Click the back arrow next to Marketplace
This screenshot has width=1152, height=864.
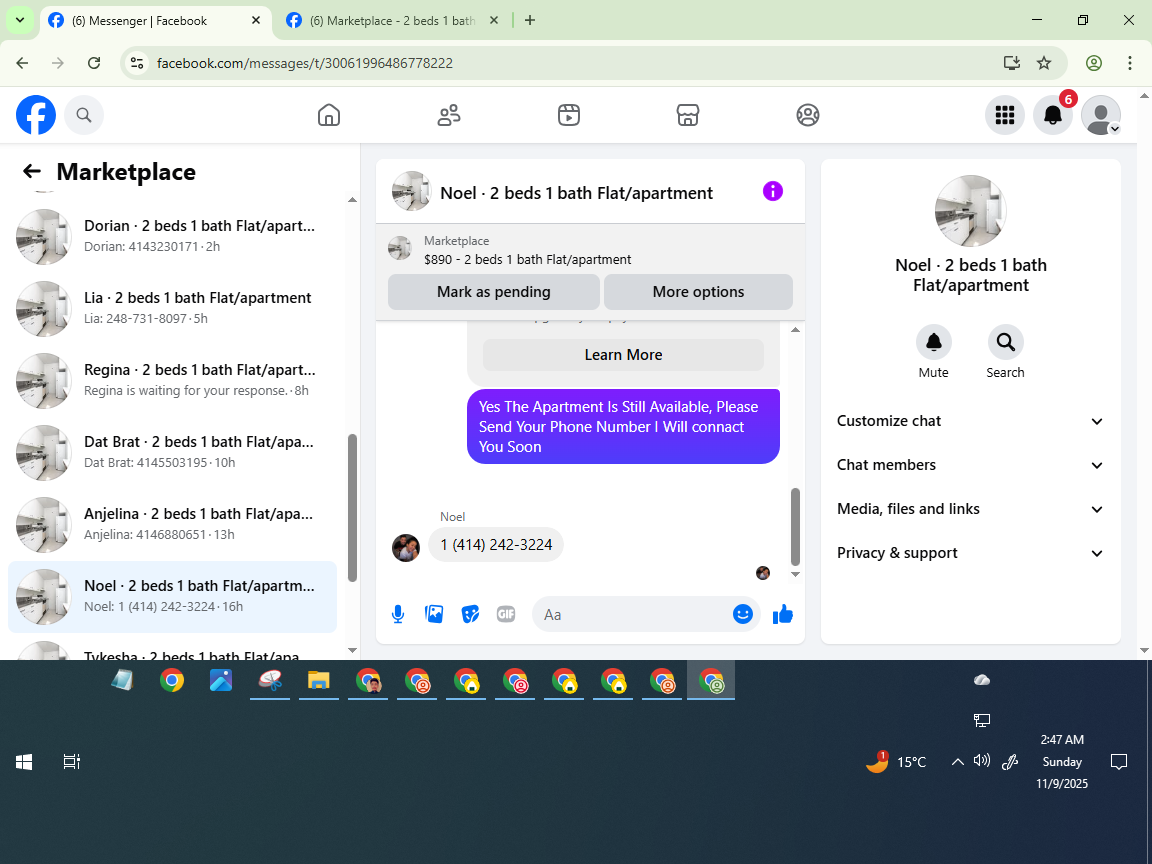click(x=32, y=171)
